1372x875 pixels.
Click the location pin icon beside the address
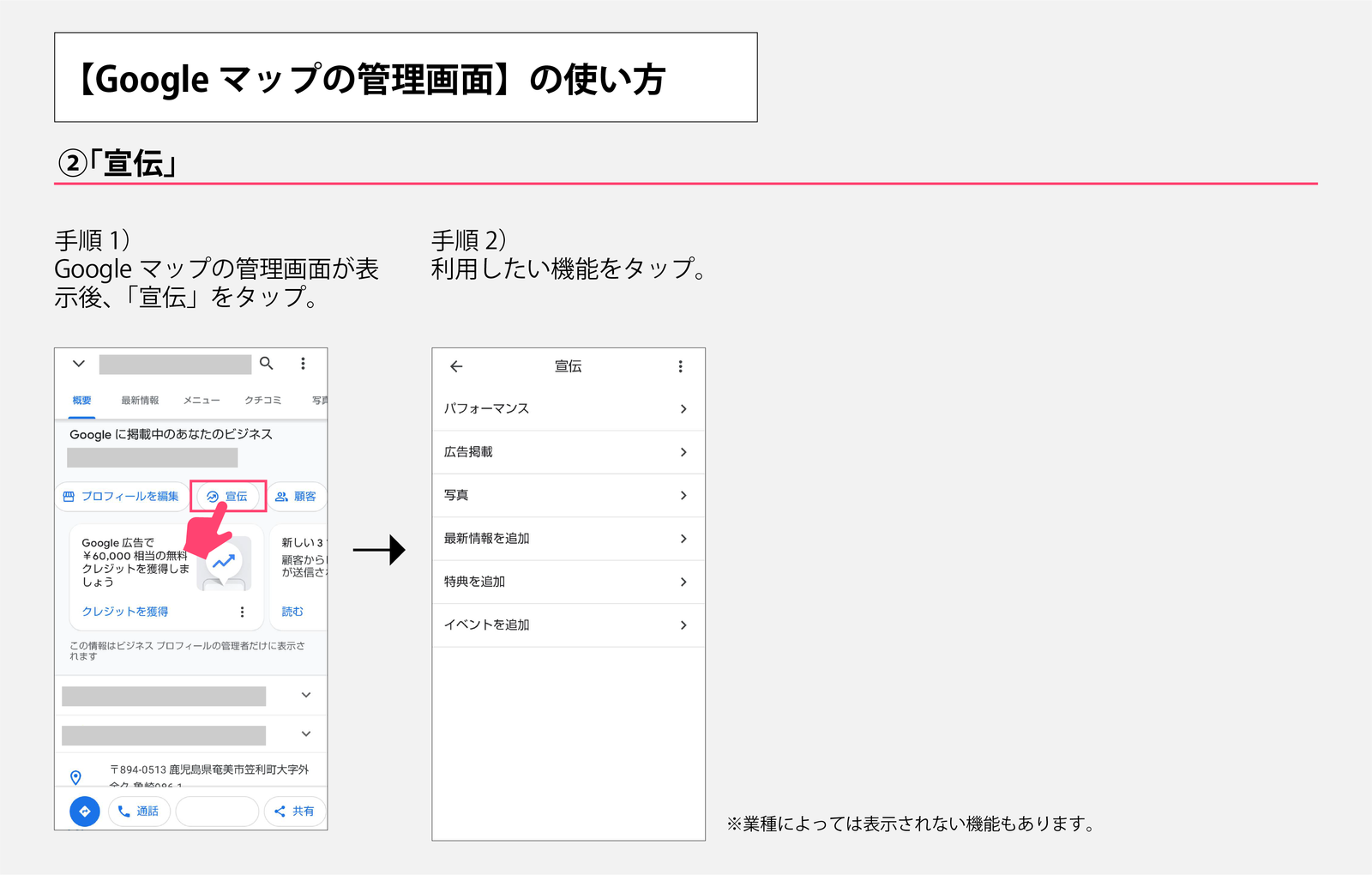(75, 777)
